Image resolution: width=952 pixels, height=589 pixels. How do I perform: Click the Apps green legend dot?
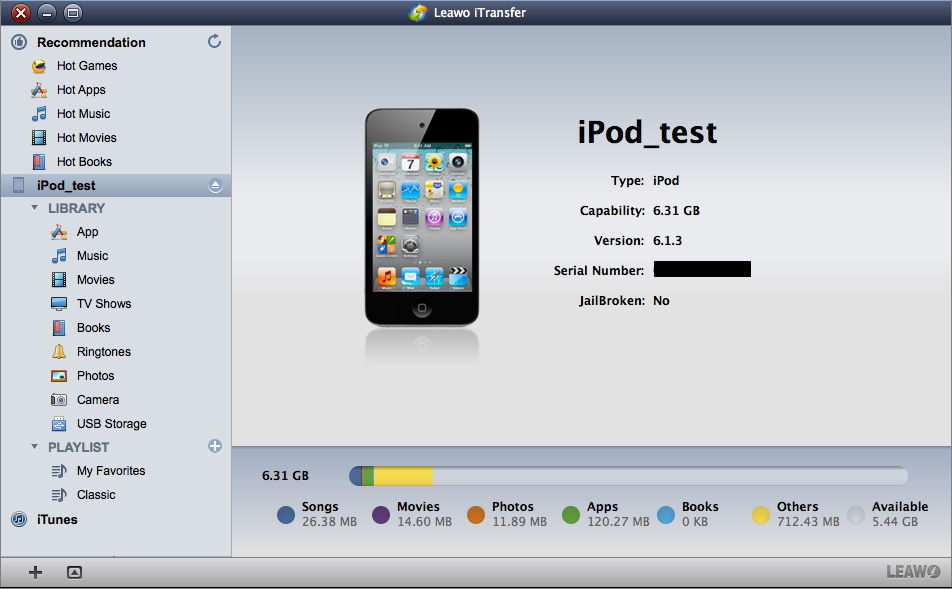571,515
